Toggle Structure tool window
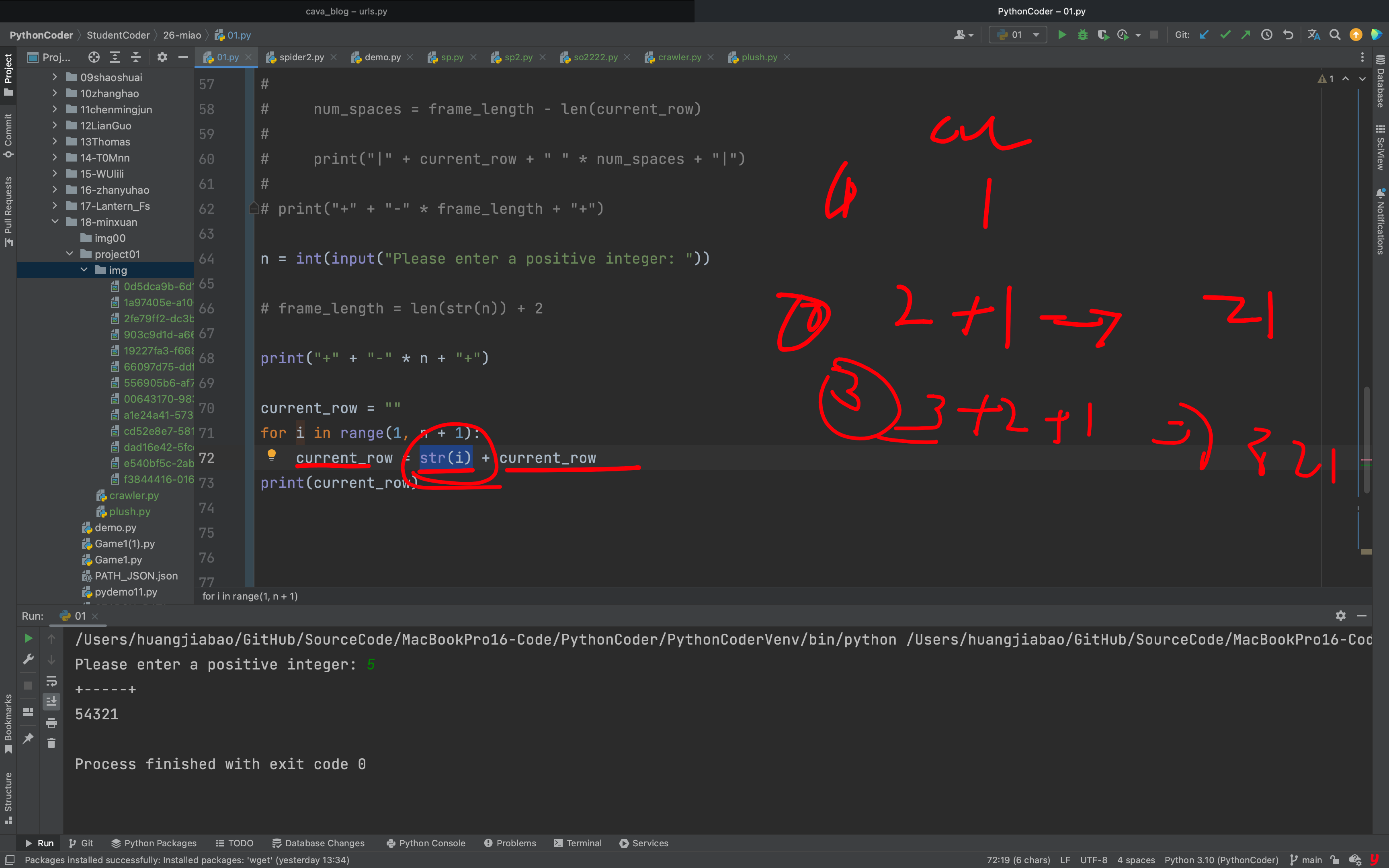The width and height of the screenshot is (1389, 868). click(x=8, y=798)
